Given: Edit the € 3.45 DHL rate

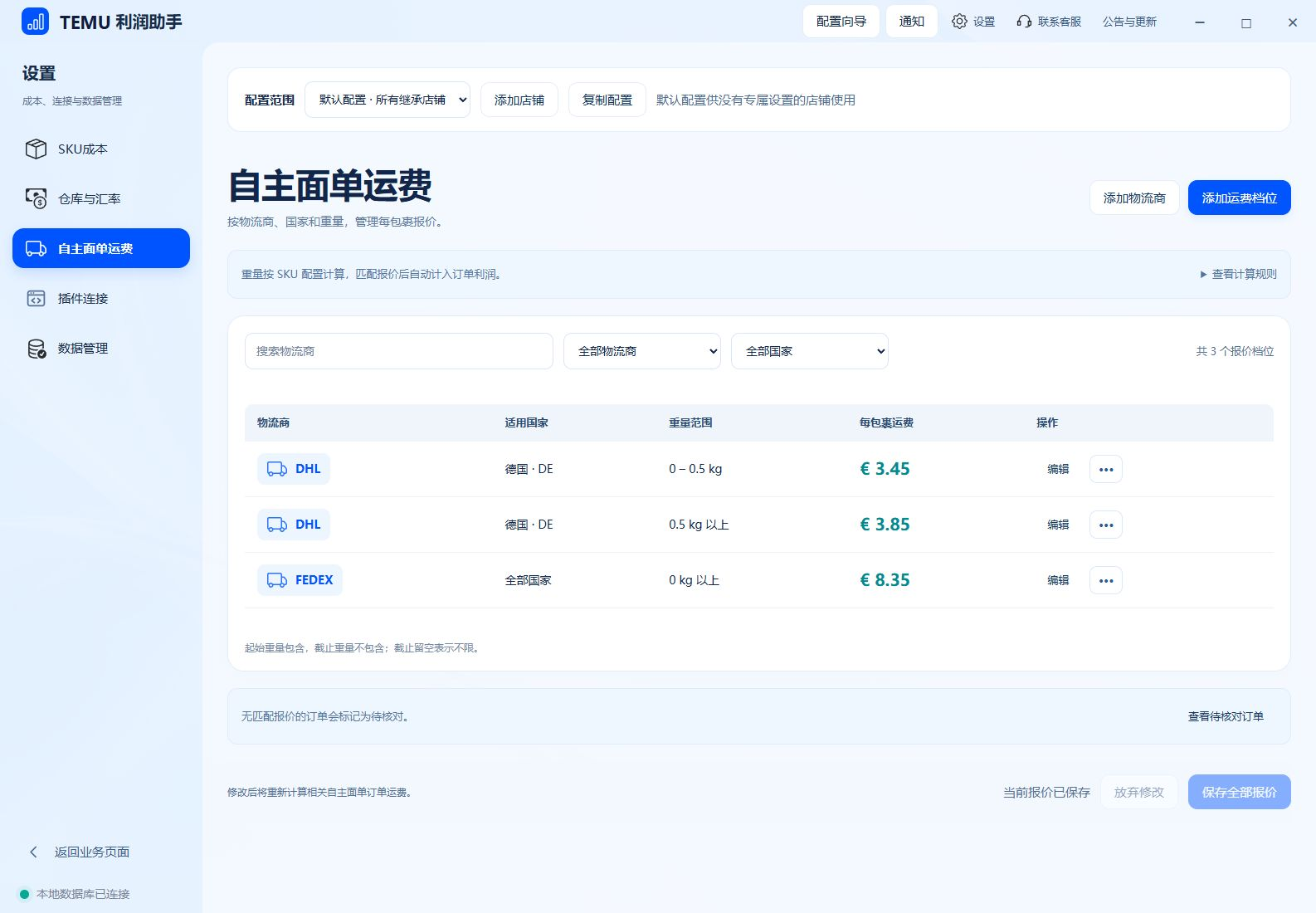Looking at the screenshot, I should pos(1058,469).
